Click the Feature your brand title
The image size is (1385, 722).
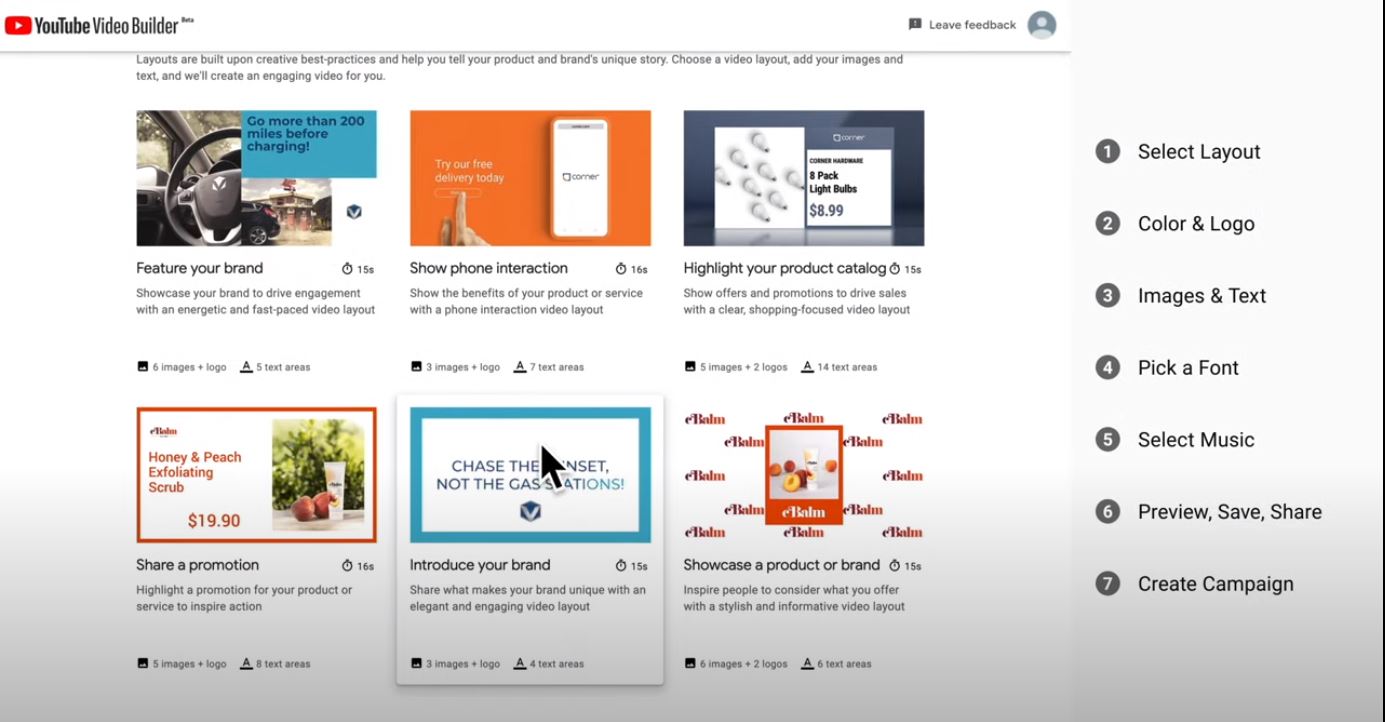pyautogui.click(x=200, y=268)
